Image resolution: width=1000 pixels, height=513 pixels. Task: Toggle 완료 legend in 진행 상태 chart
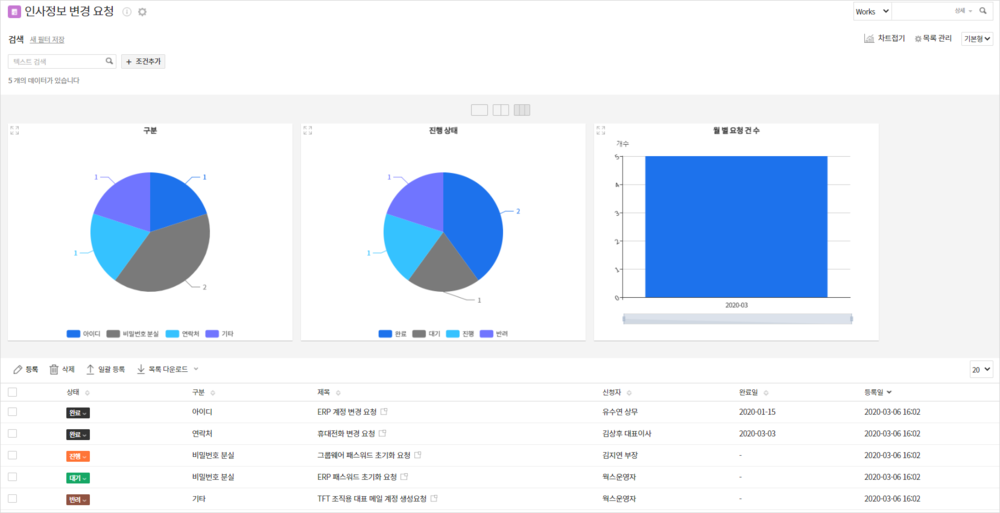[392, 334]
